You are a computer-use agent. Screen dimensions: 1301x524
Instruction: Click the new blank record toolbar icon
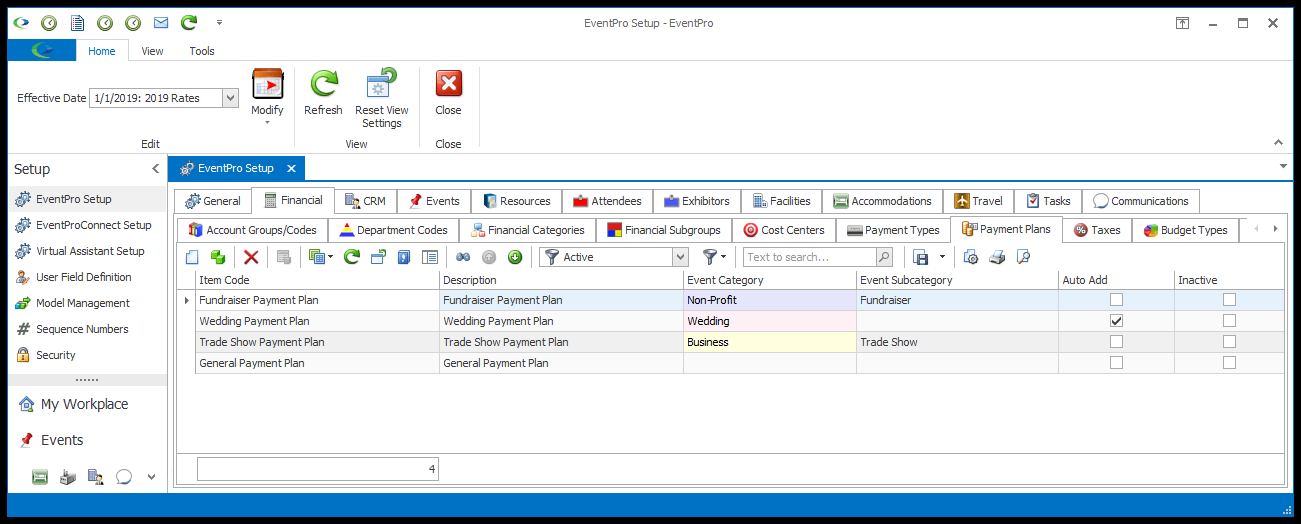pos(193,257)
